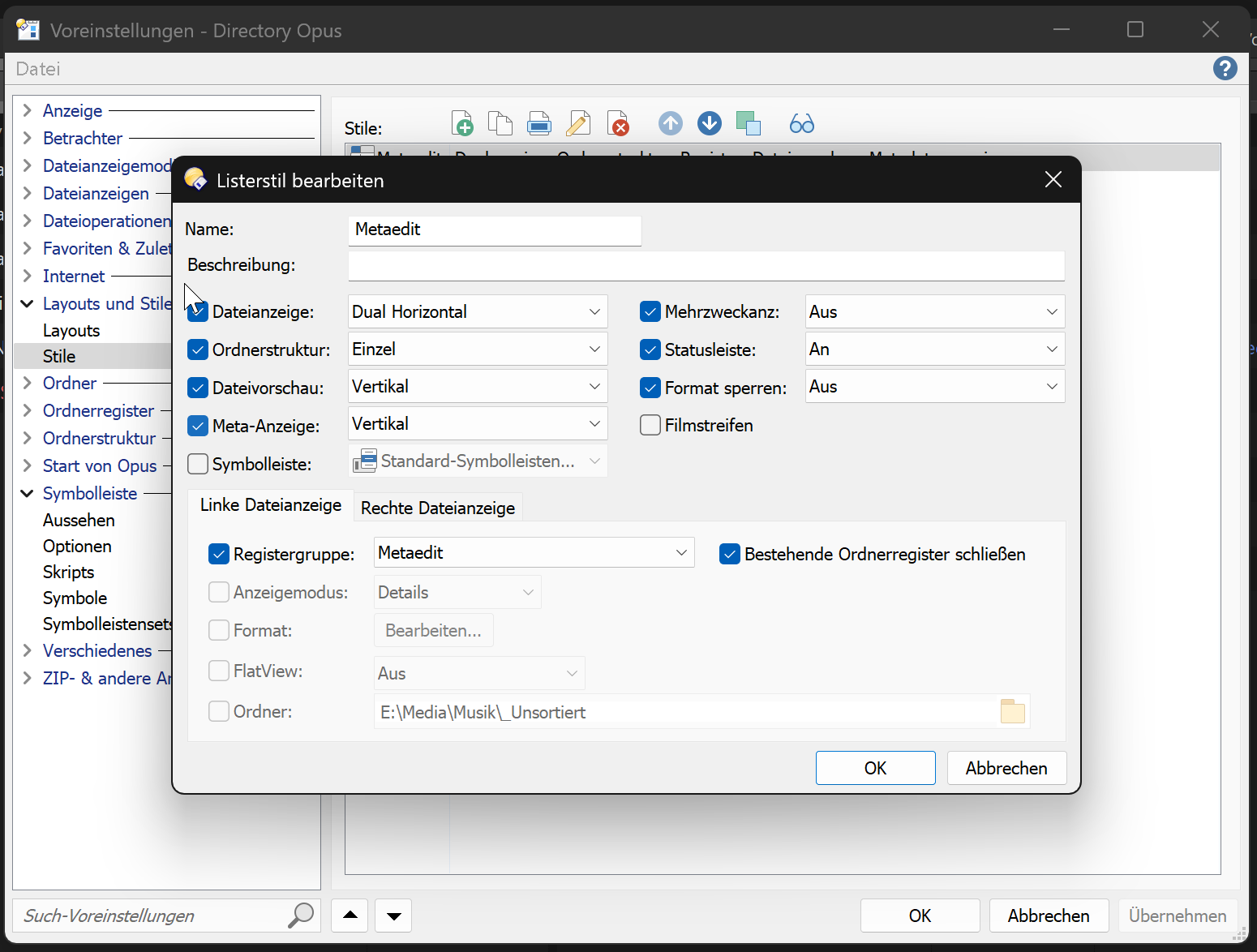This screenshot has width=1257, height=952.
Task: Open the Mehrzweckanz Aus dropdown
Action: [935, 311]
